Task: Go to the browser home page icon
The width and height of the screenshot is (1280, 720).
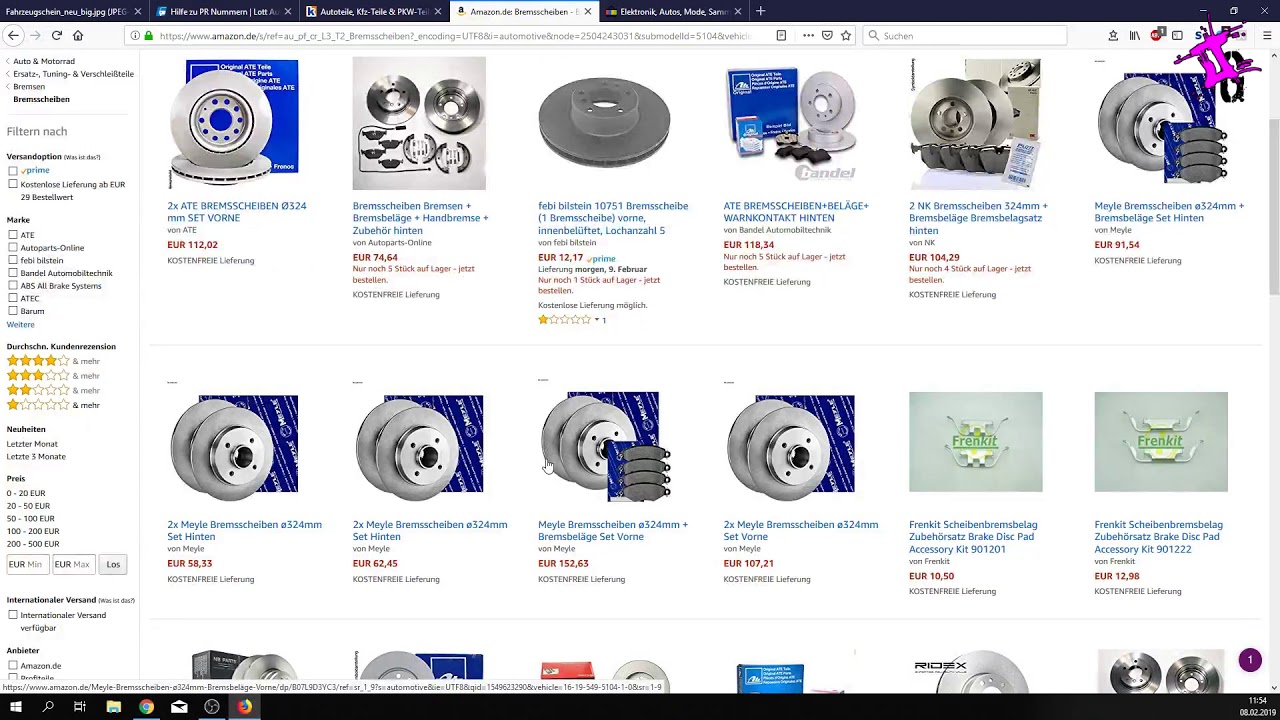Action: pos(78,36)
